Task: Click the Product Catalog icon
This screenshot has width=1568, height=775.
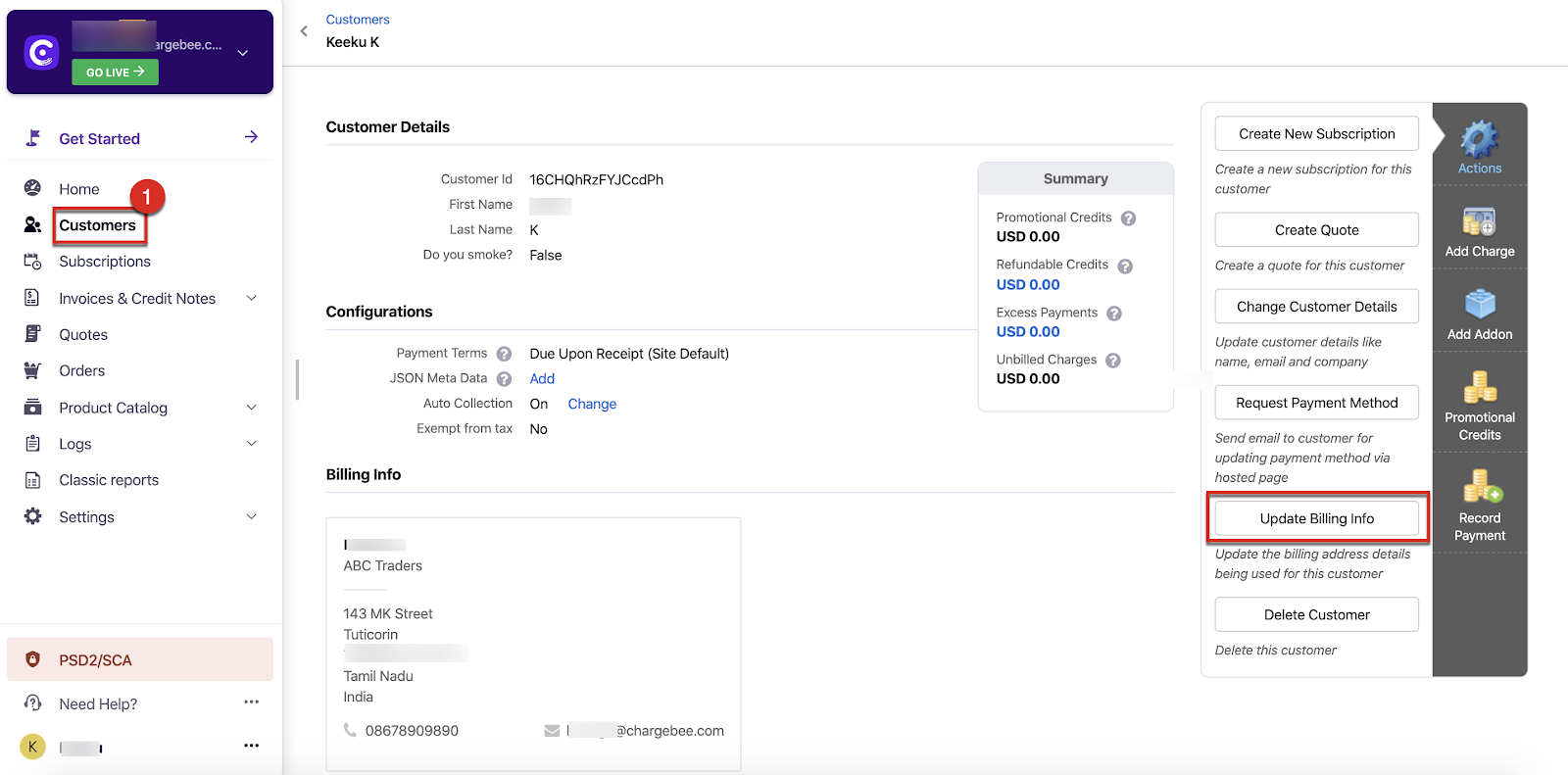Action: [x=32, y=408]
